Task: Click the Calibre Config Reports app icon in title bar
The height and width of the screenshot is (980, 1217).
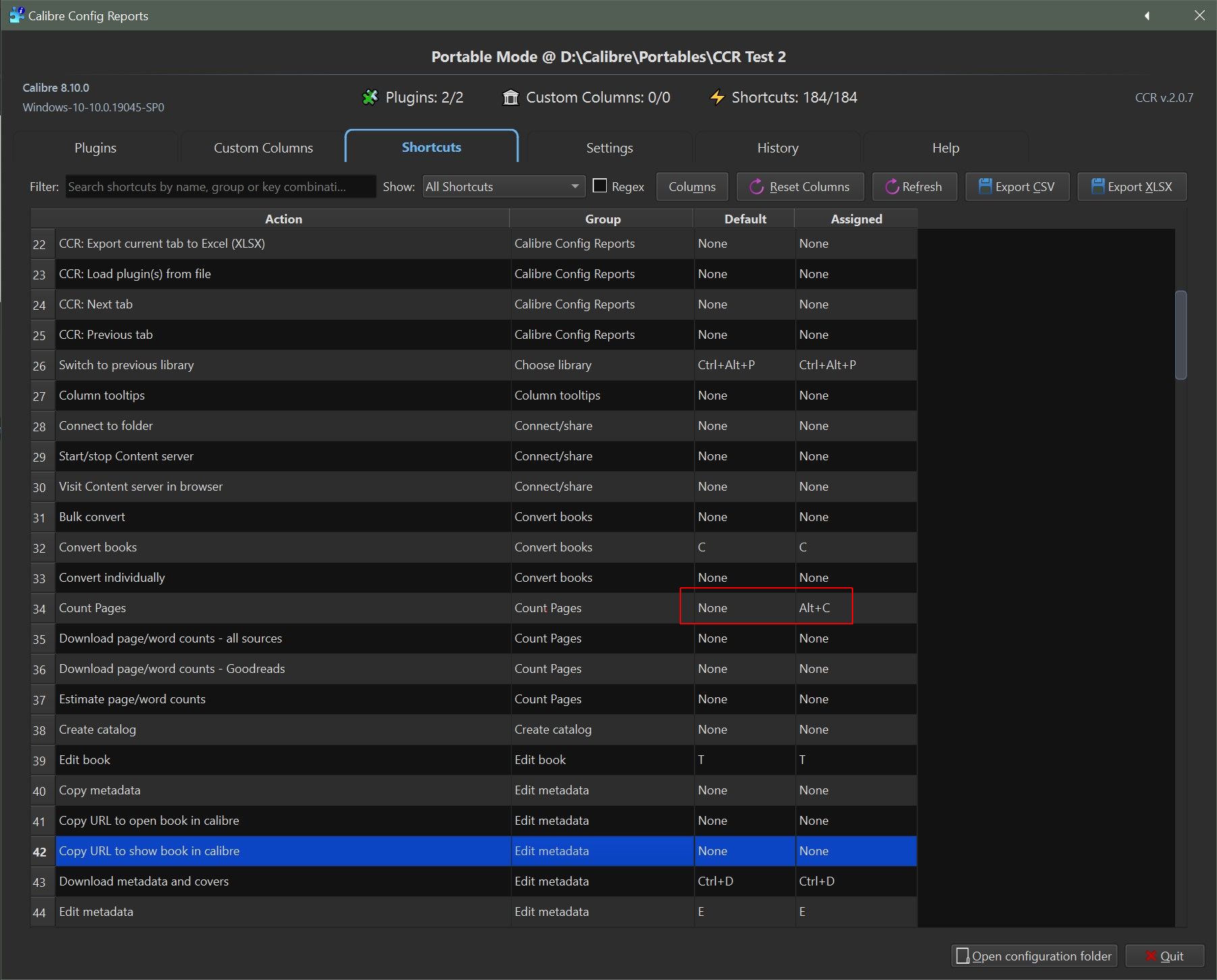Action: pyautogui.click(x=16, y=15)
